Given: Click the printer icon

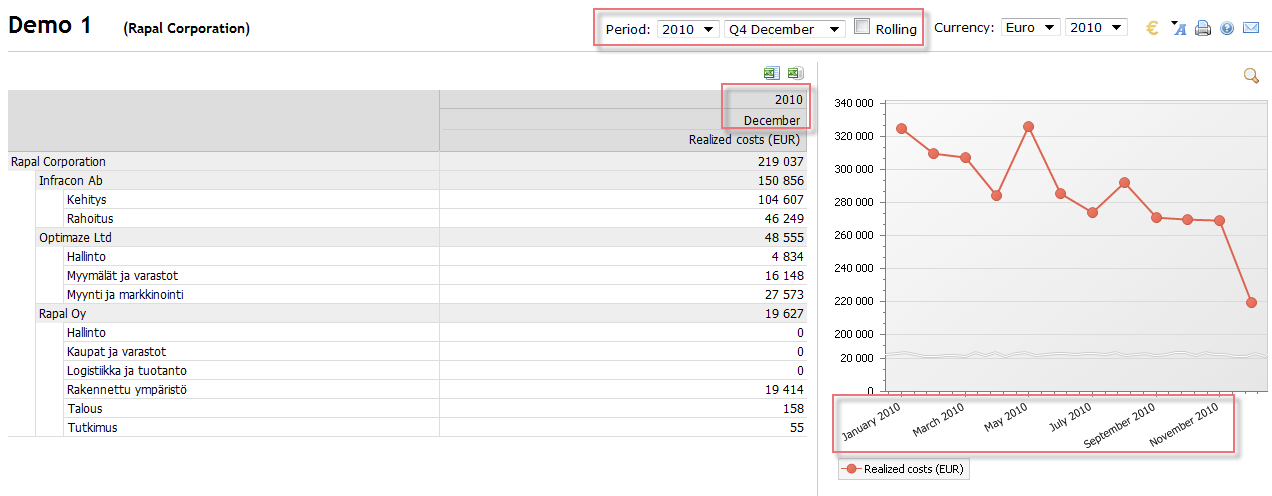Looking at the screenshot, I should (1203, 29).
